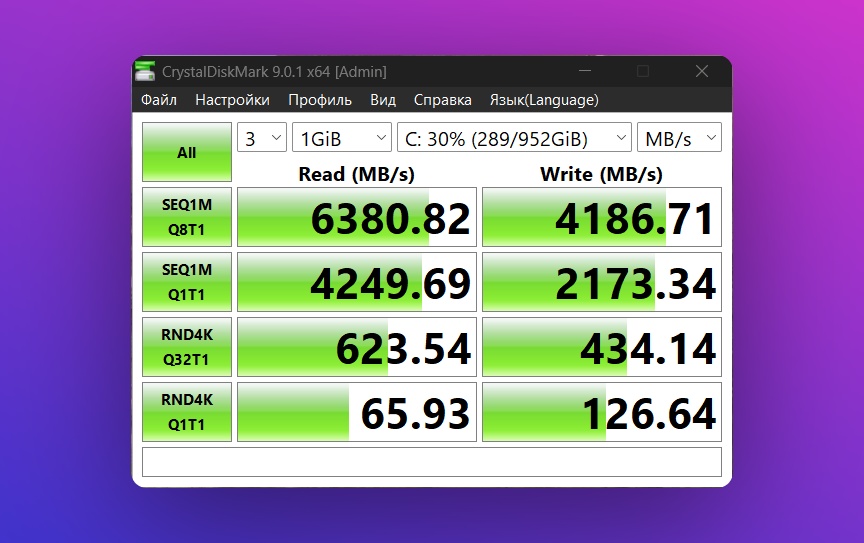
Task: Click the 6380.82 read result
Action: (x=357, y=217)
